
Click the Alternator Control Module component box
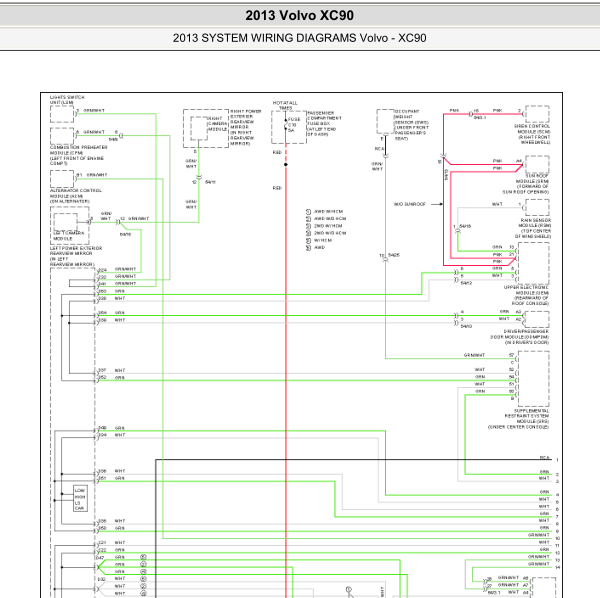click(x=62, y=179)
